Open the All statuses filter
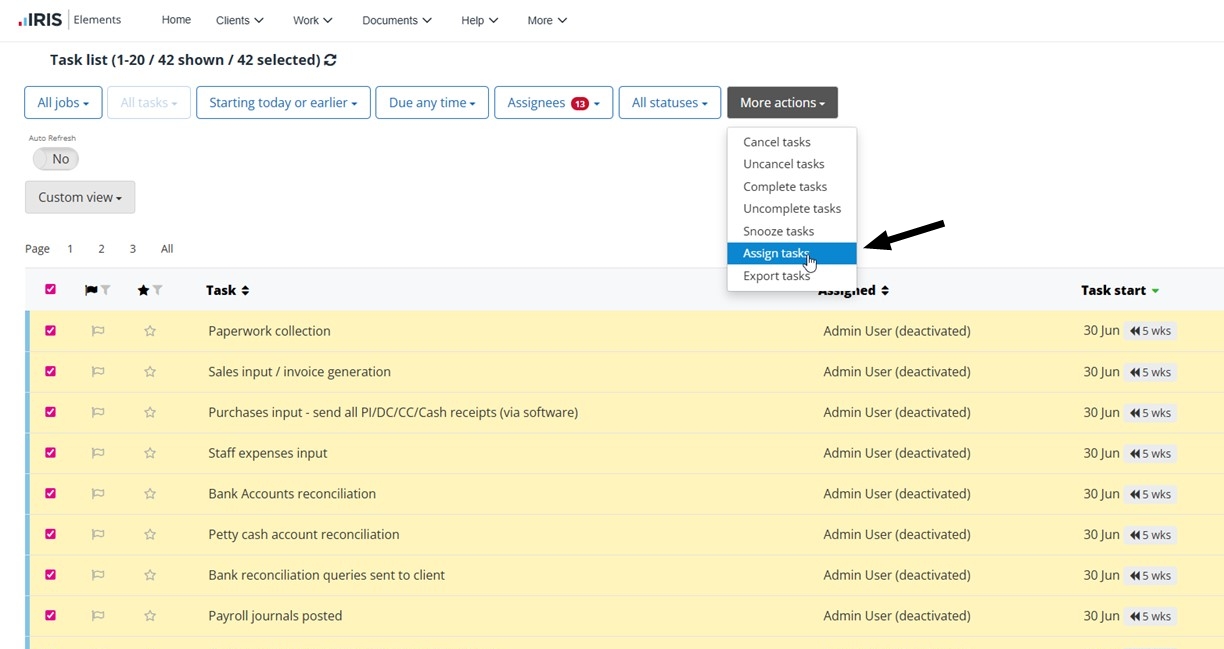 tap(669, 102)
